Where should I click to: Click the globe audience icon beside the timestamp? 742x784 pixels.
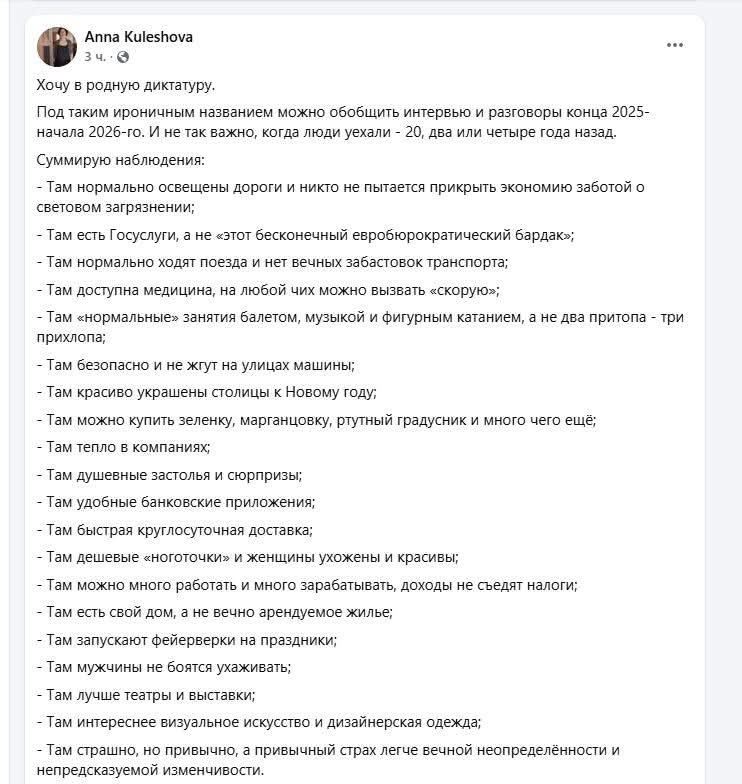[x=122, y=58]
